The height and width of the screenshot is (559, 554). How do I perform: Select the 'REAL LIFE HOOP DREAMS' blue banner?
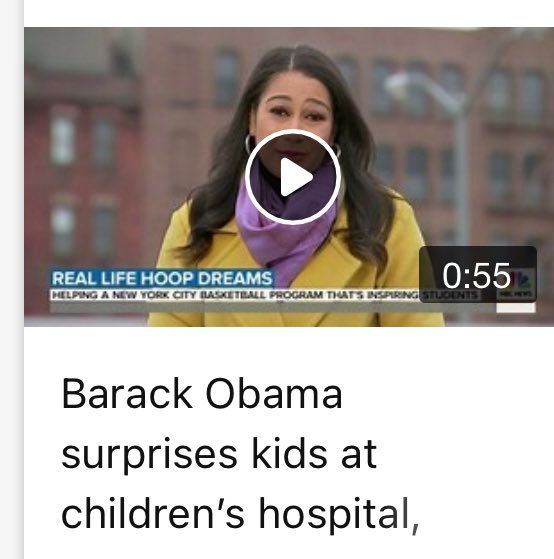click(x=162, y=278)
